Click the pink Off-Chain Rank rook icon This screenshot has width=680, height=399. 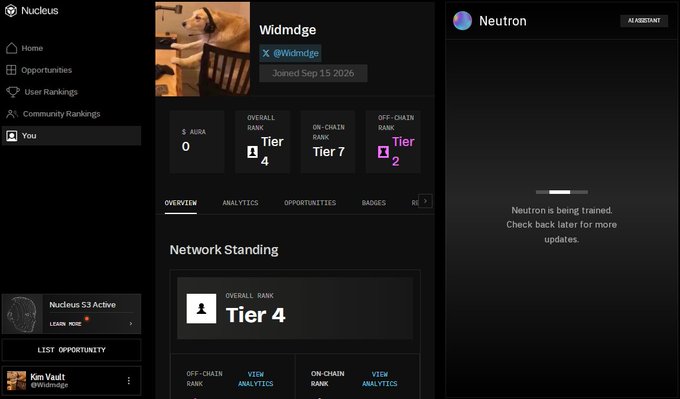tap(383, 152)
